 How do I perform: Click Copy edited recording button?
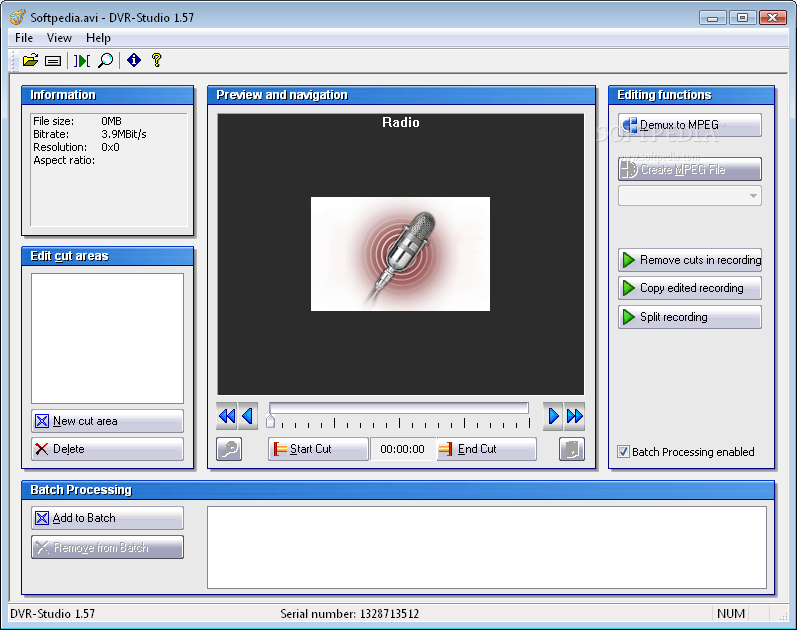690,288
